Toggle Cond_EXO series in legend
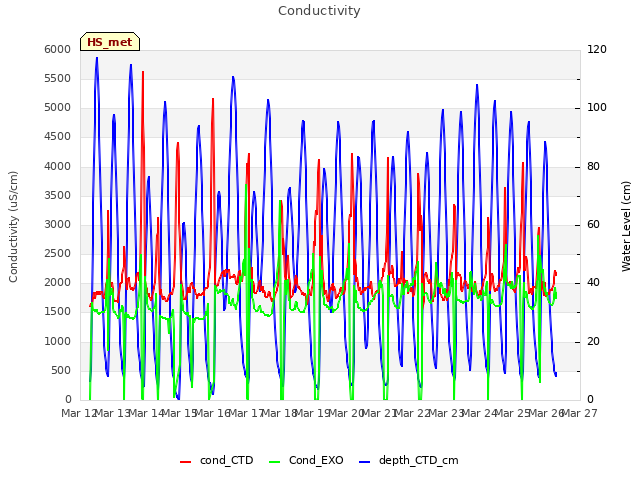This screenshot has width=640, height=480. coord(306,460)
